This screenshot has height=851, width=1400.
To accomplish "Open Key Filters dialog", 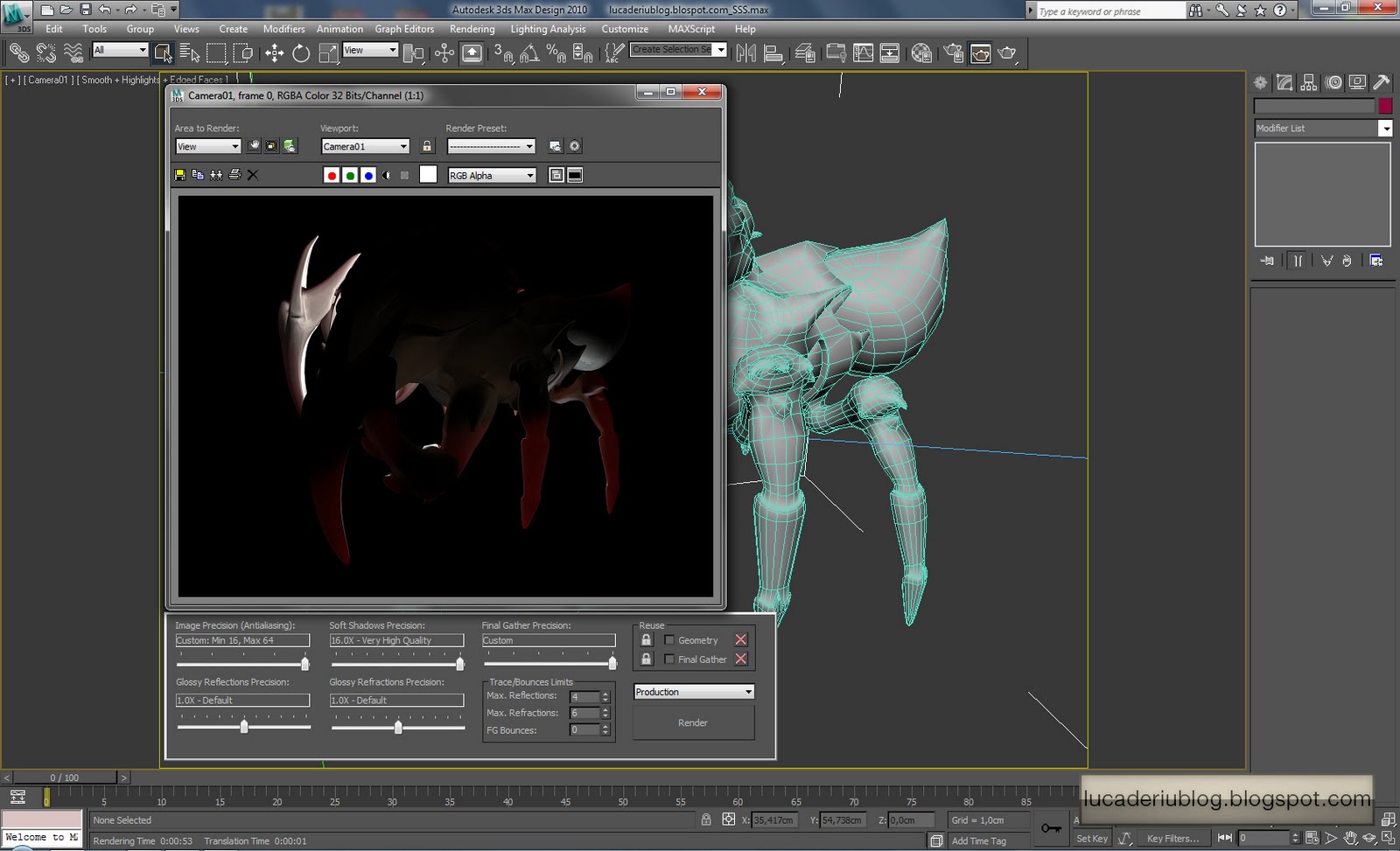I will click(1172, 838).
